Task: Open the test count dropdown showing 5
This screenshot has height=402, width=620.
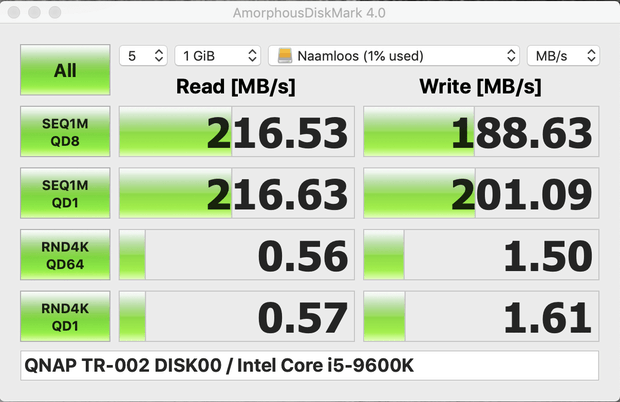Action: (x=143, y=56)
